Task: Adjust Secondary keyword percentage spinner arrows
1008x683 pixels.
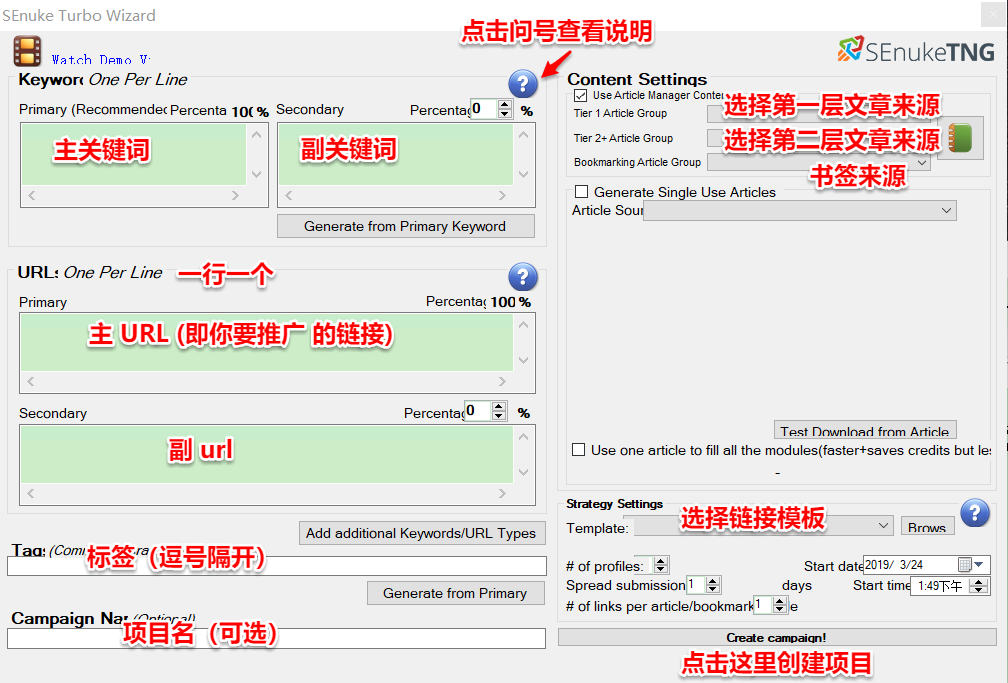Action: [505, 109]
